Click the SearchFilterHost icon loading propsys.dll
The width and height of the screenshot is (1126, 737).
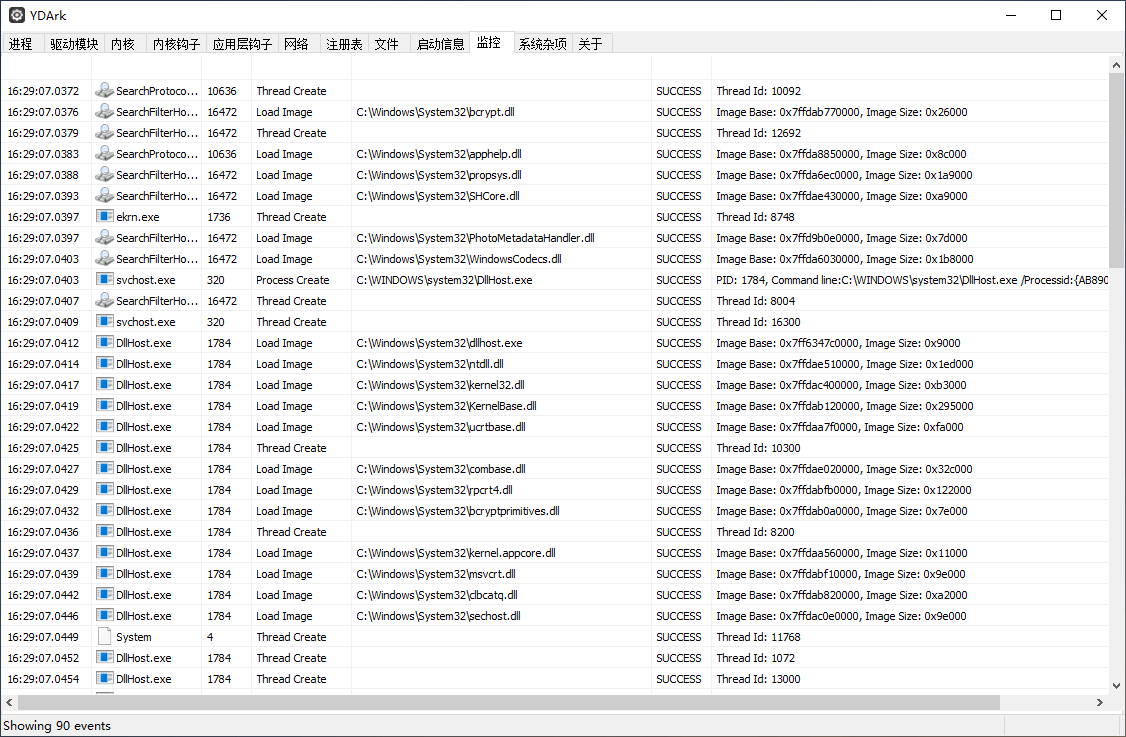click(105, 175)
